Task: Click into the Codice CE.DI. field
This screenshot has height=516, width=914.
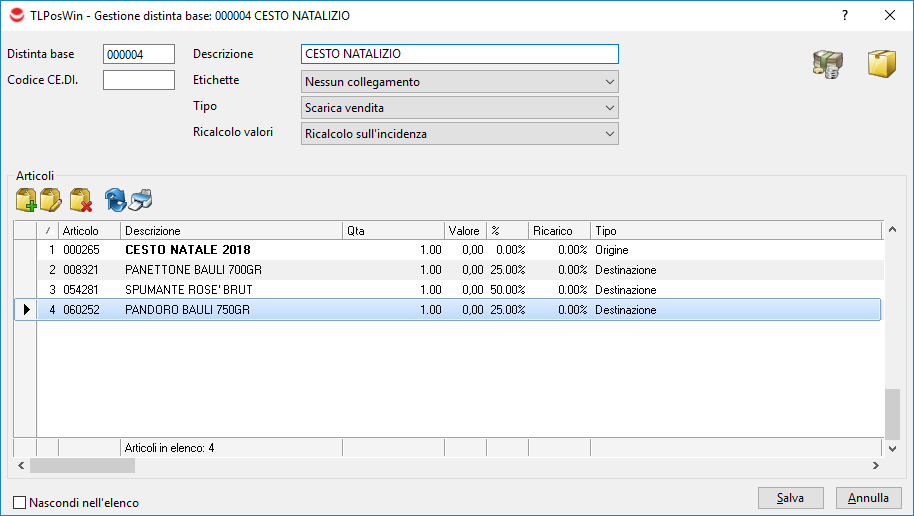Action: [x=139, y=80]
